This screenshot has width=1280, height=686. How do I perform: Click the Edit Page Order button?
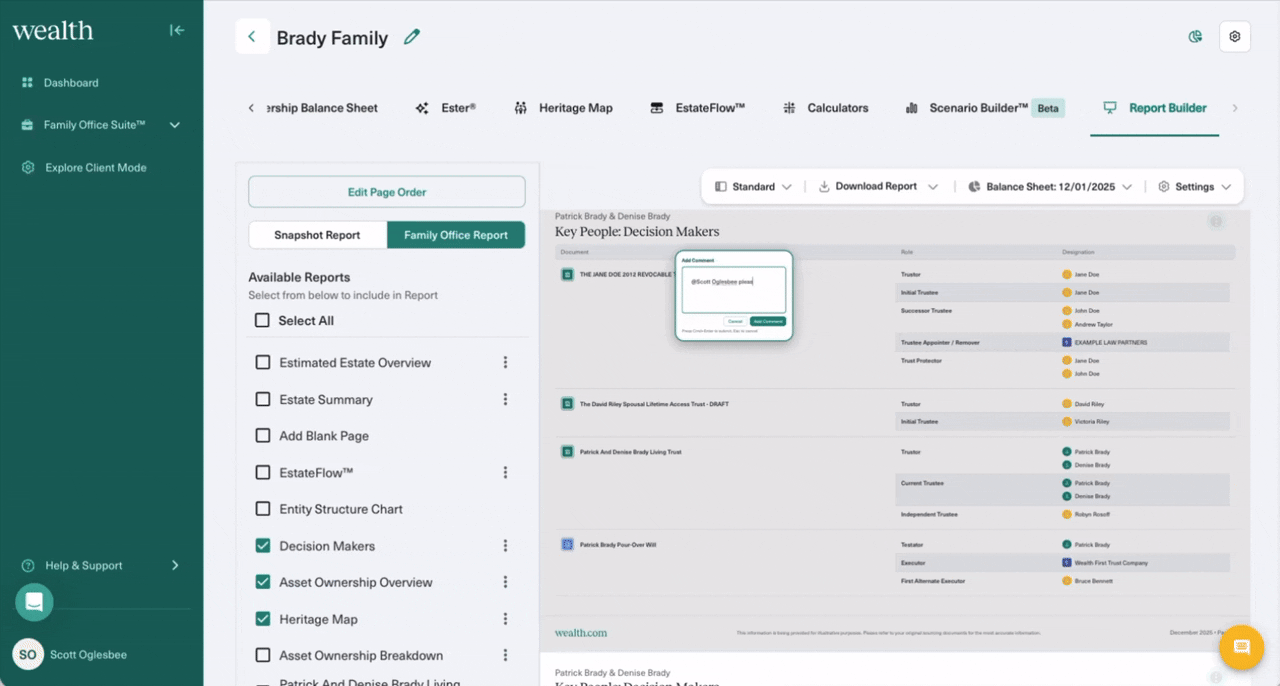386,192
